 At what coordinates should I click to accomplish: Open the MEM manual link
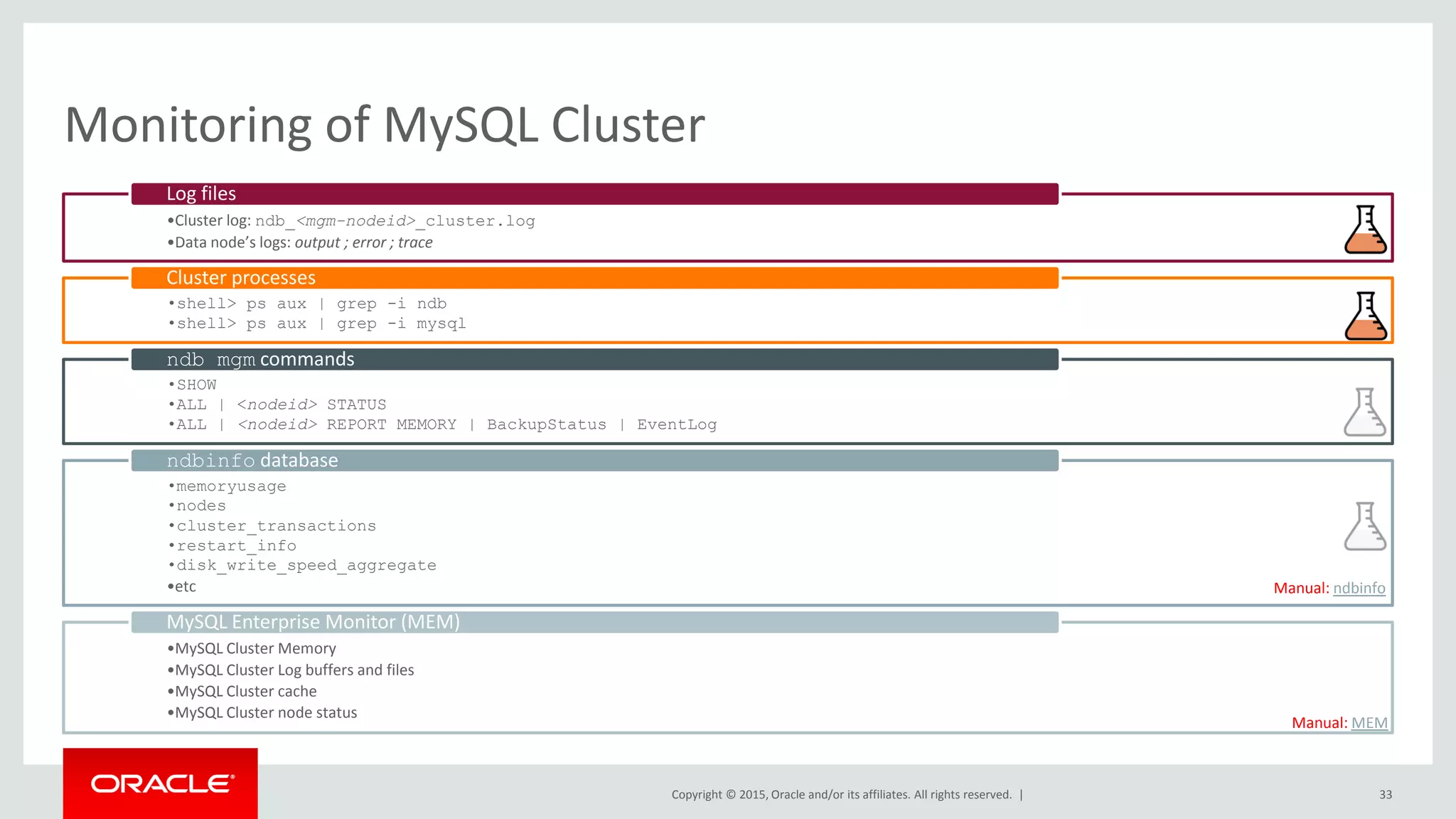1369,723
